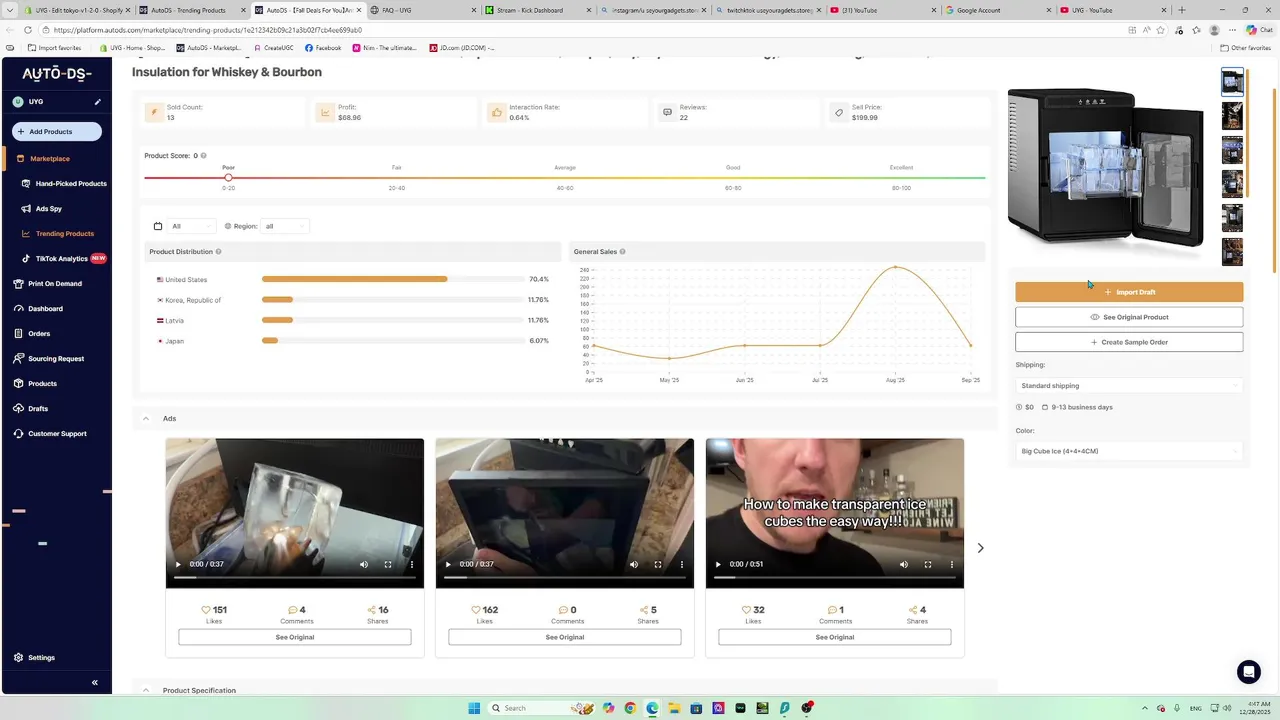Viewport: 1280px width, 720px height.
Task: Open the date range All dropdown
Action: 192,226
